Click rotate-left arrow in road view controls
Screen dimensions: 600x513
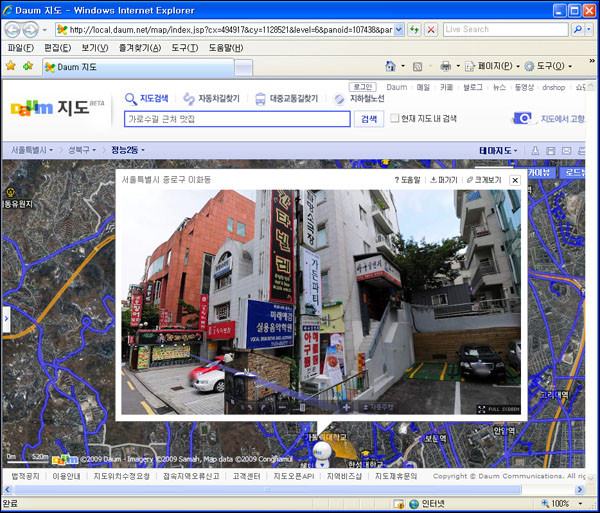coord(250,408)
